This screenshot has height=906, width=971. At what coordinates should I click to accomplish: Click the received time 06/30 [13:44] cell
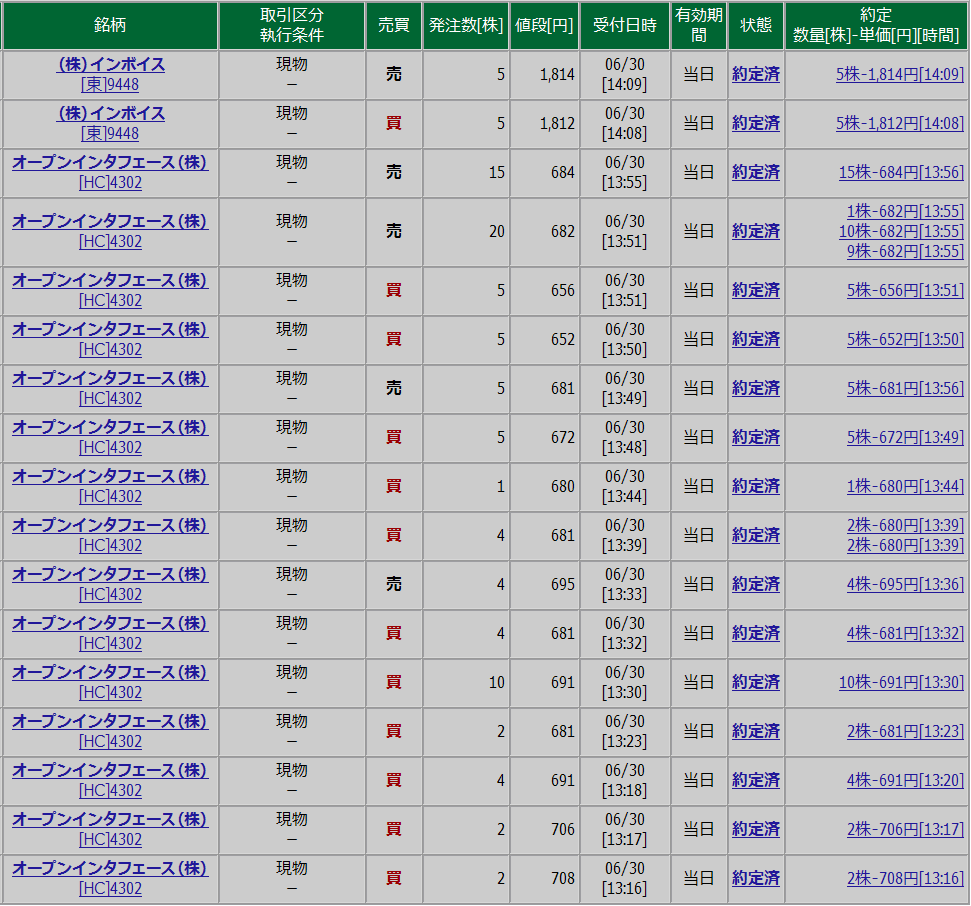pyautogui.click(x=625, y=486)
